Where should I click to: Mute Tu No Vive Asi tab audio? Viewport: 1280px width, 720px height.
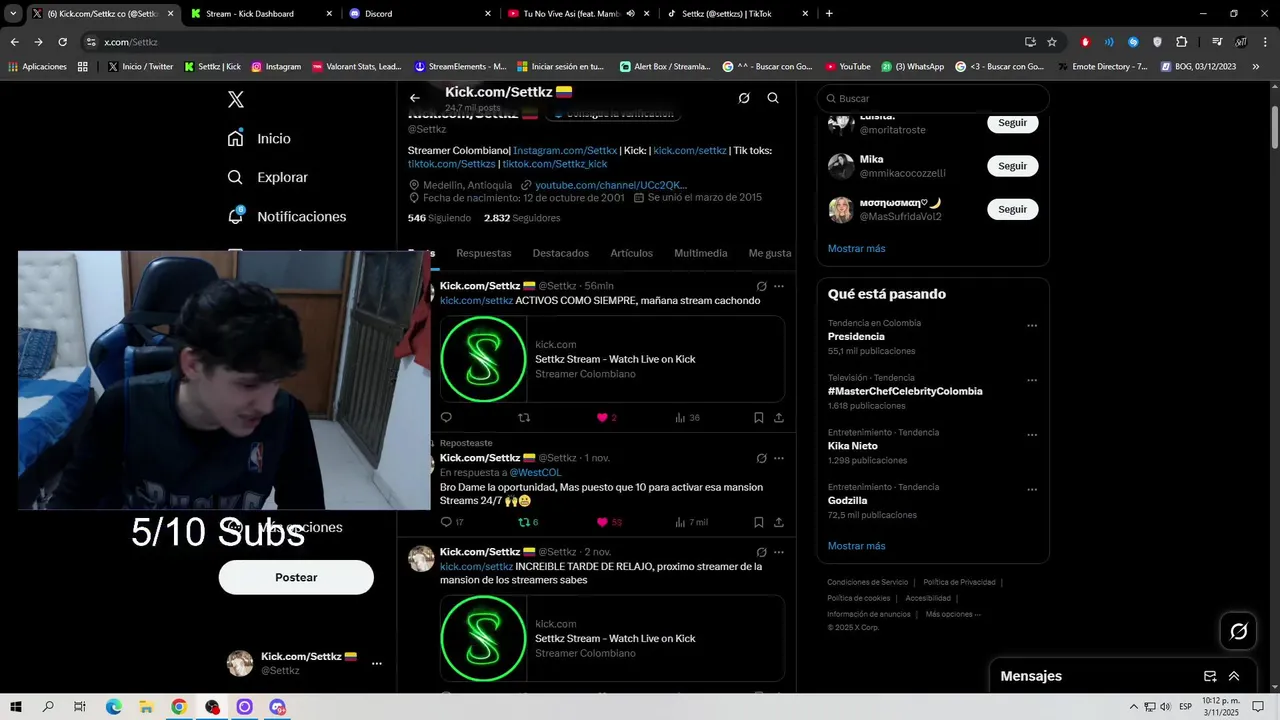click(630, 13)
